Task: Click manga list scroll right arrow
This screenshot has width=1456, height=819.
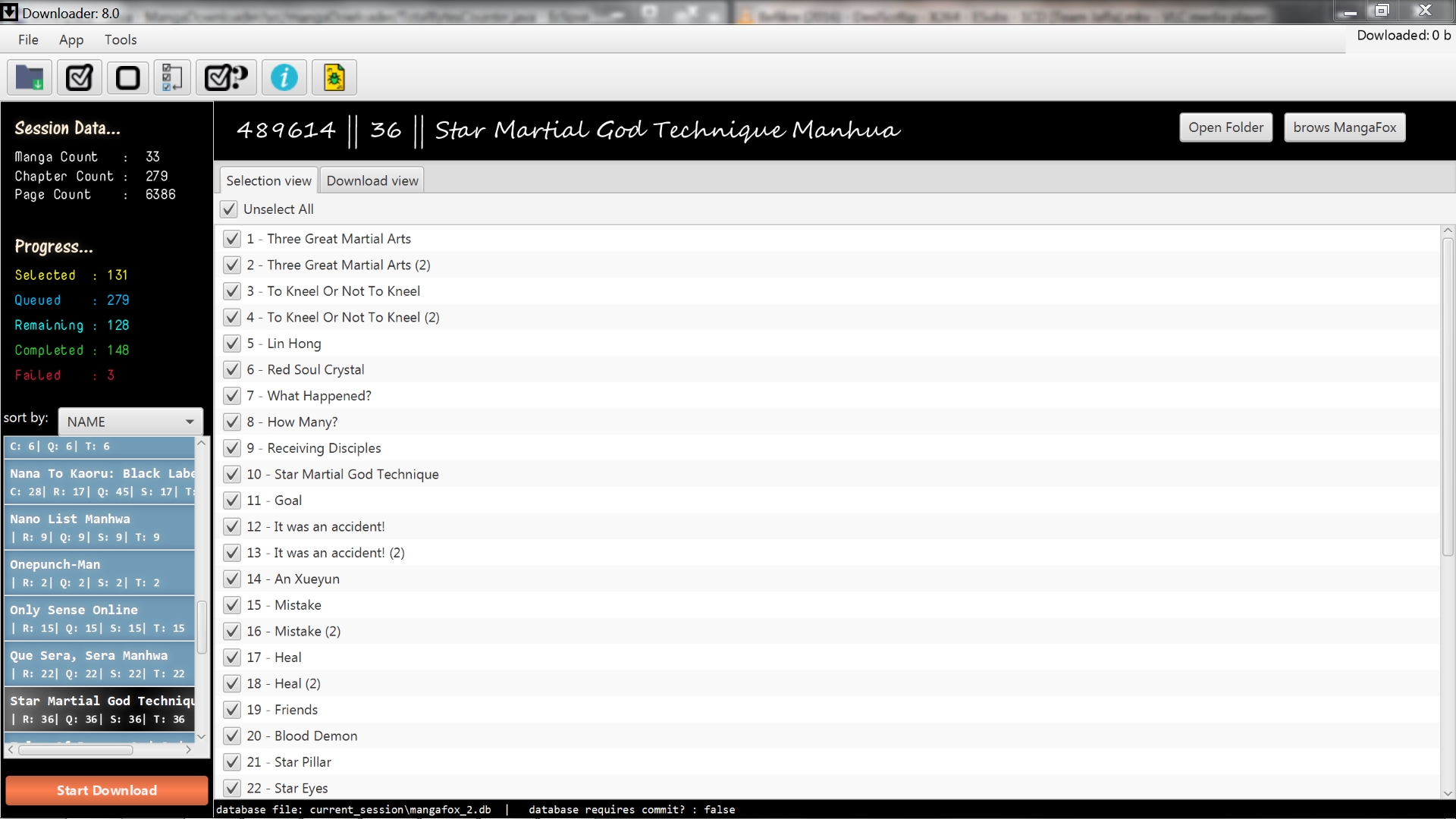Action: (188, 750)
